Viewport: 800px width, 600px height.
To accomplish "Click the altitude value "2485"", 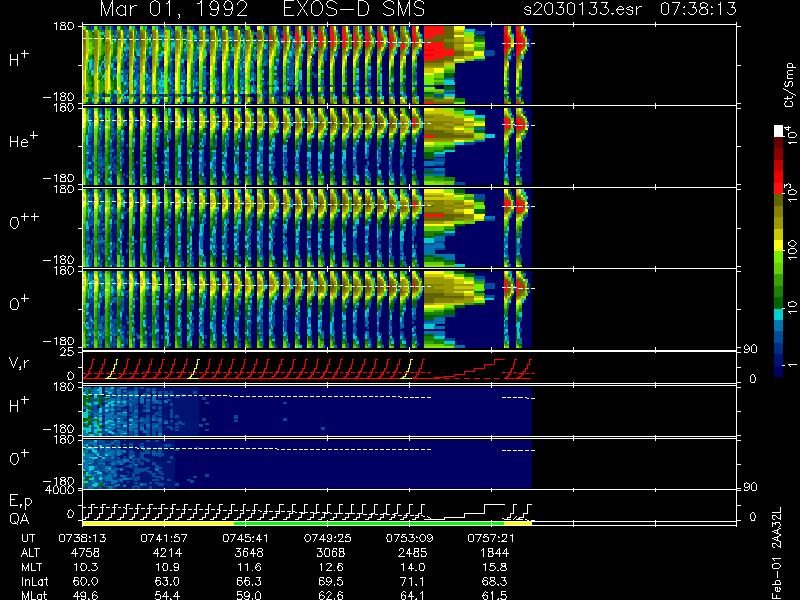I will pos(412,553).
